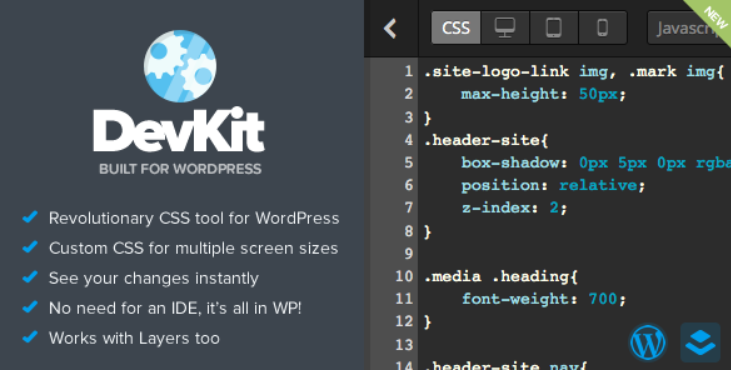
Task: Click line number 10 in gutter
Action: click(x=404, y=276)
